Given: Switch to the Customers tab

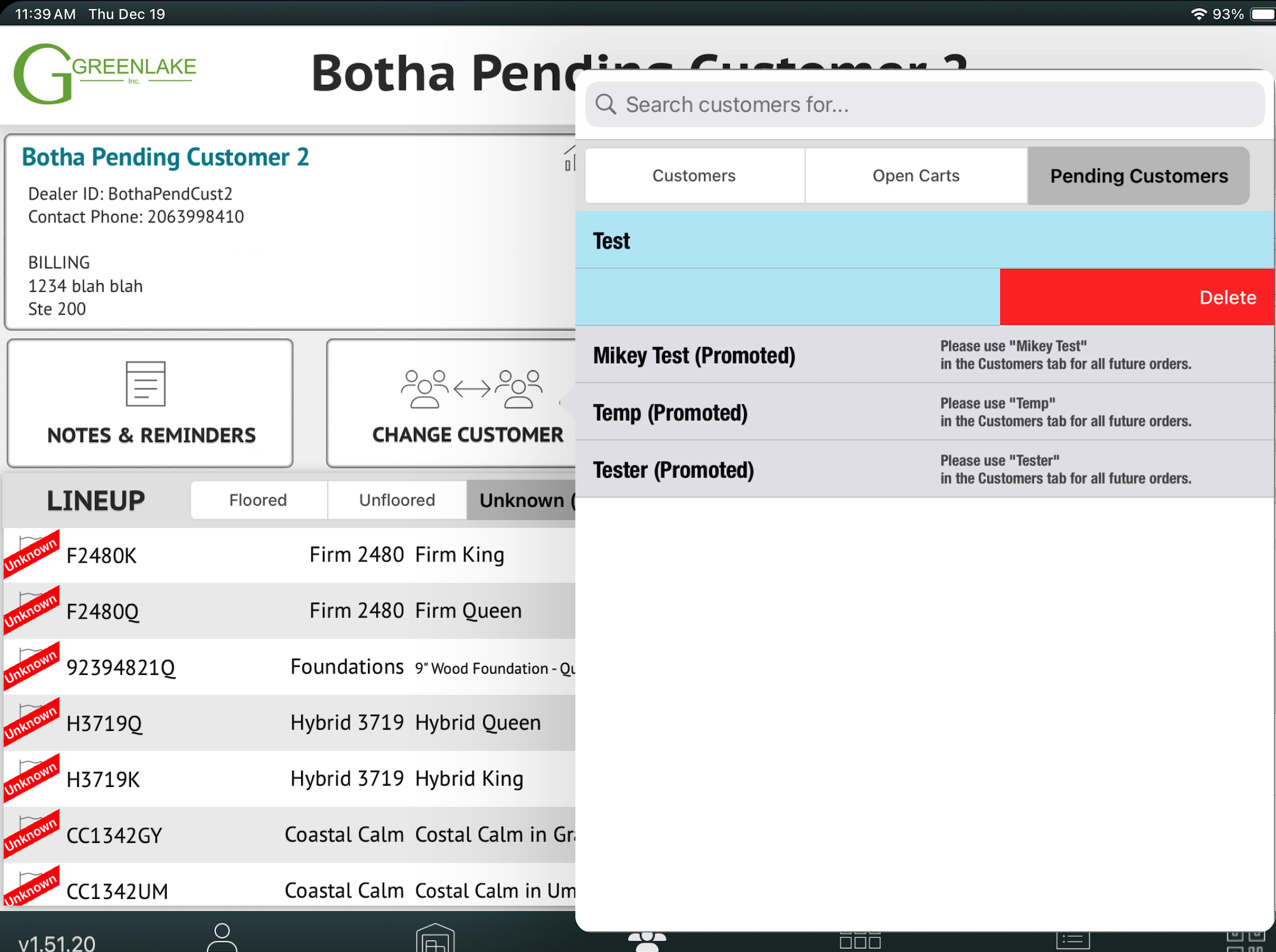Looking at the screenshot, I should click(x=694, y=176).
